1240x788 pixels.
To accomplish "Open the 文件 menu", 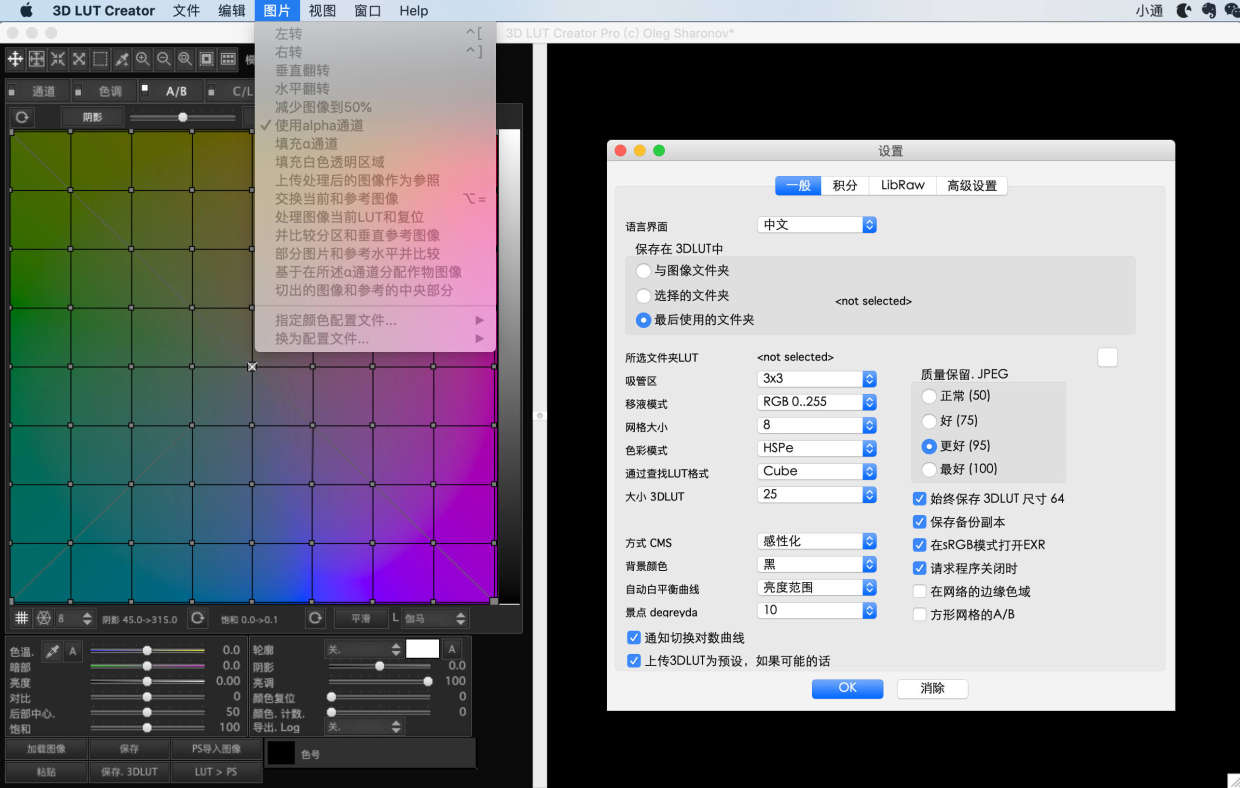I will (x=186, y=11).
